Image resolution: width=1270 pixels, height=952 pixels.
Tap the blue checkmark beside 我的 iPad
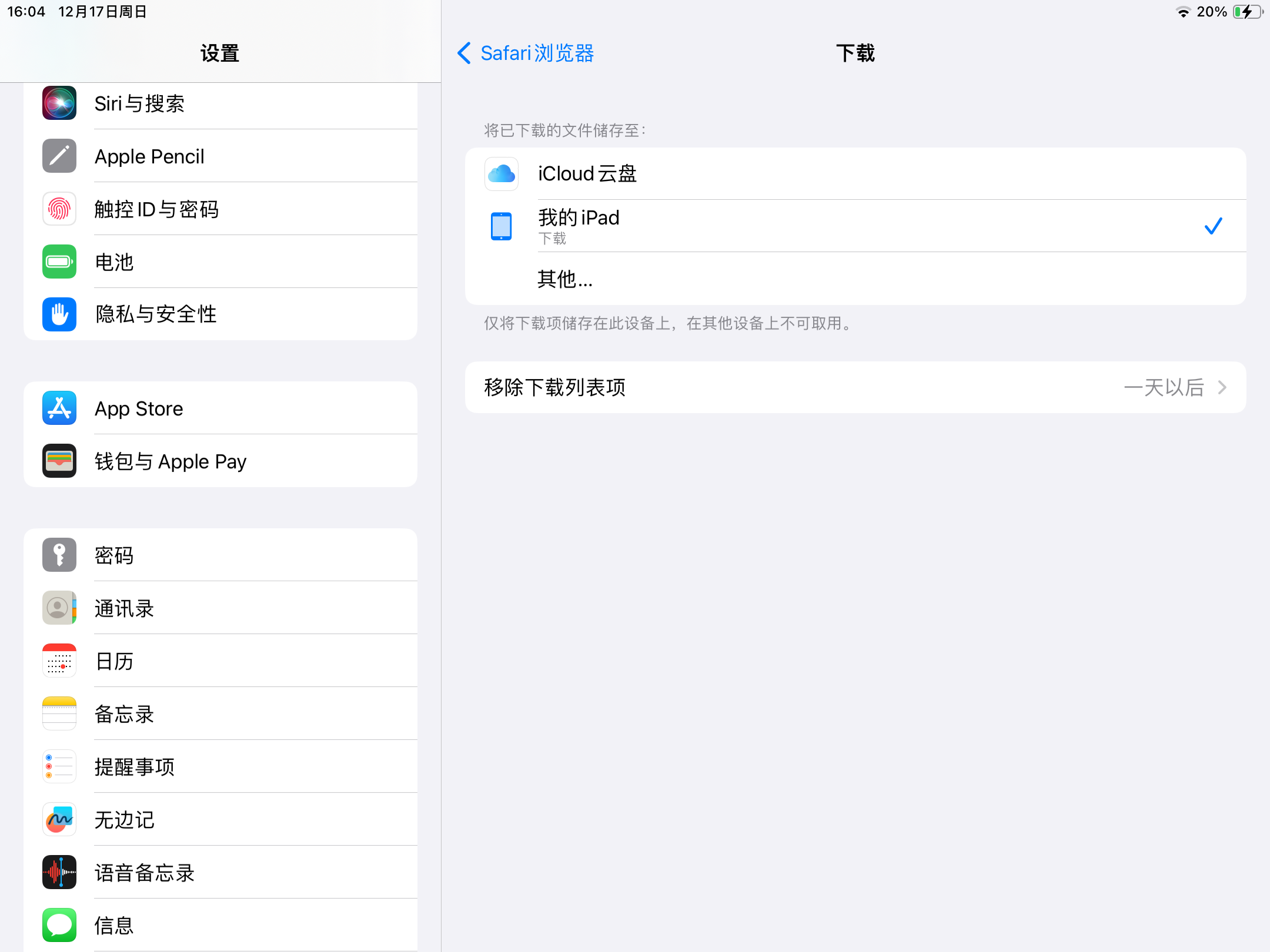1213,226
